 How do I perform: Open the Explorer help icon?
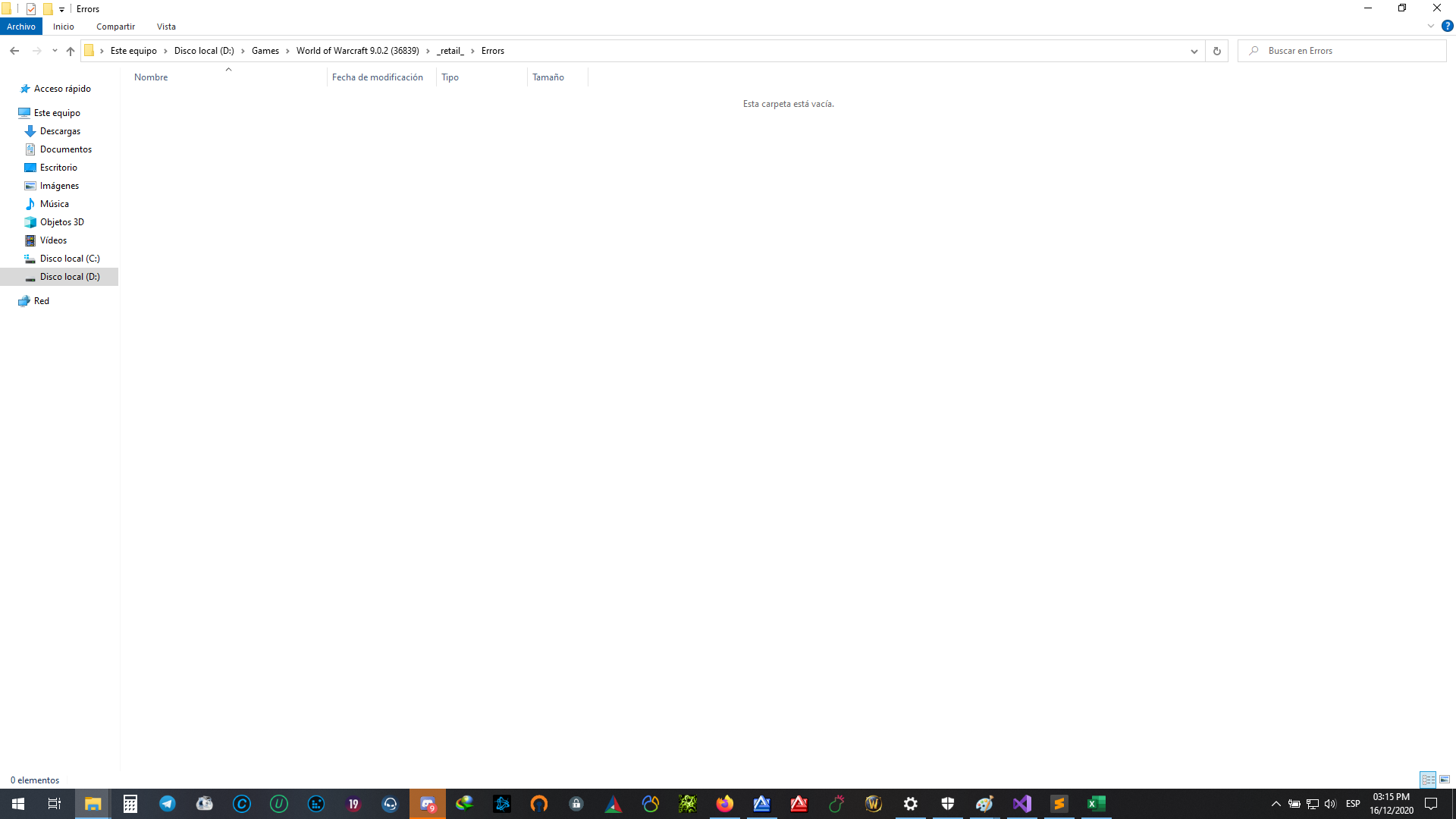coord(1447,26)
